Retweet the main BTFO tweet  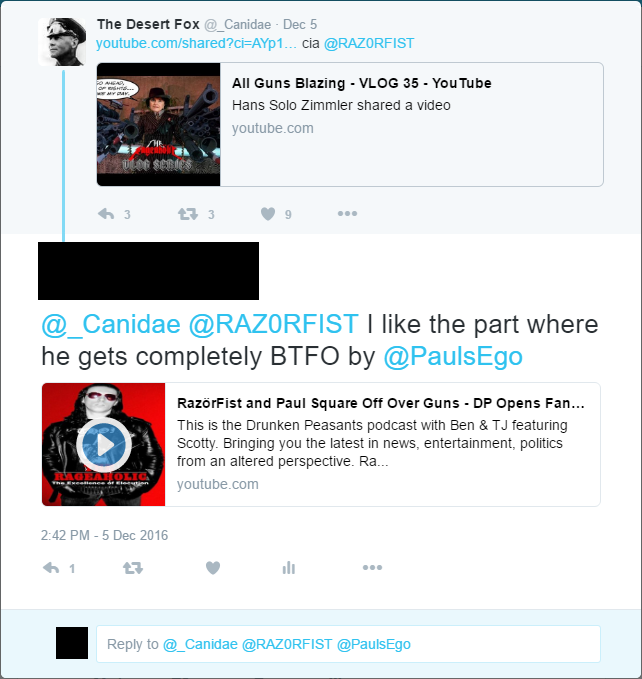click(133, 568)
